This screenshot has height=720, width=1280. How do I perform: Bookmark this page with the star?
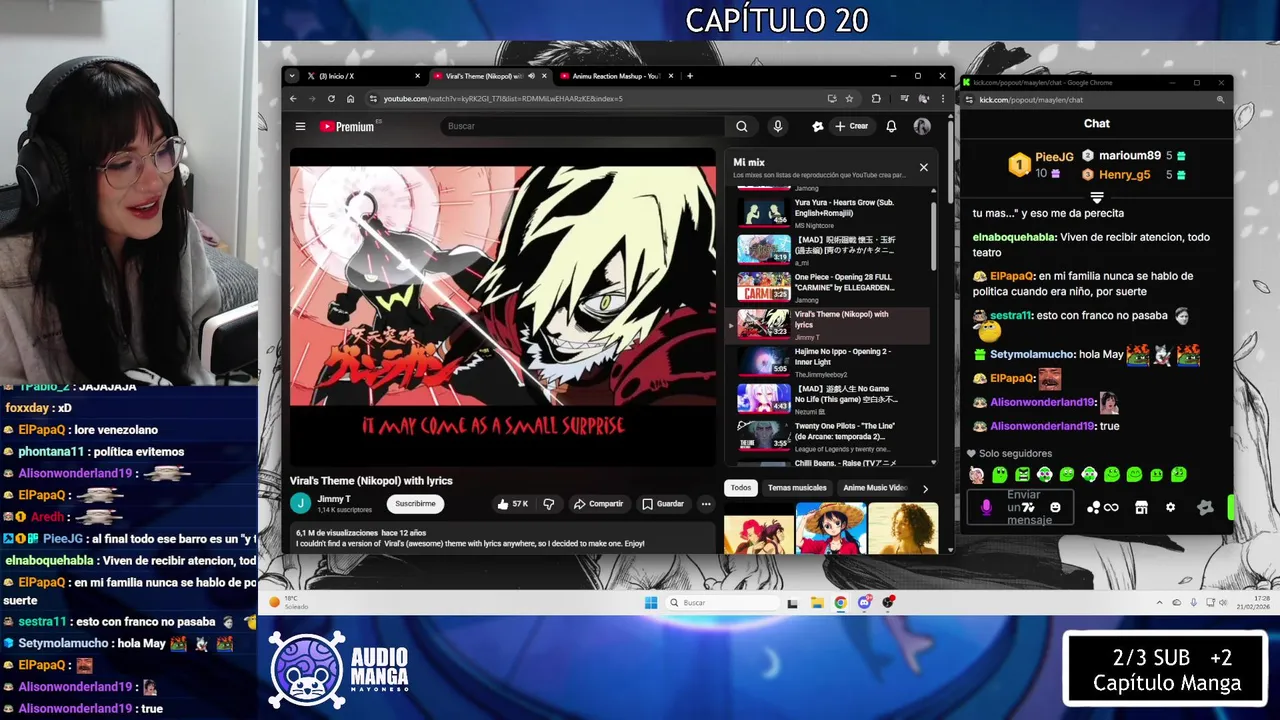click(x=849, y=98)
